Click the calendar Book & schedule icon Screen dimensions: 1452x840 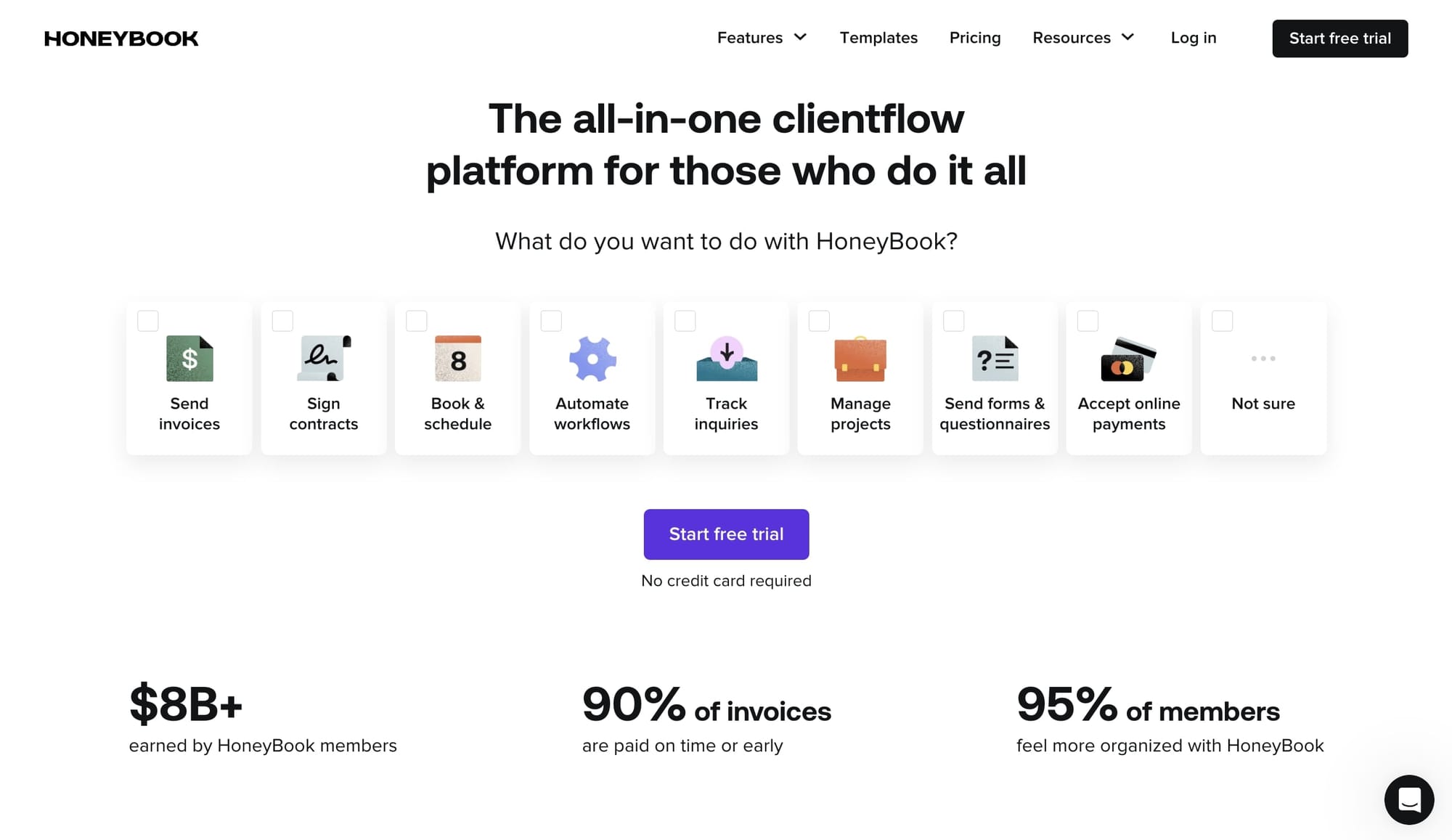[x=458, y=358]
